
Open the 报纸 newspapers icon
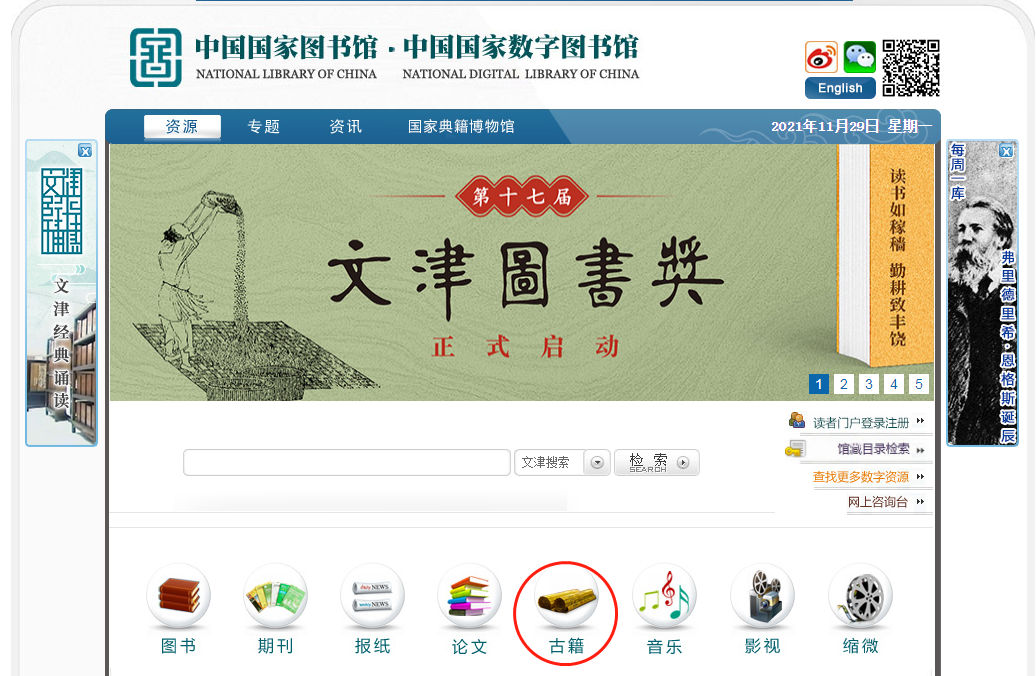373,596
